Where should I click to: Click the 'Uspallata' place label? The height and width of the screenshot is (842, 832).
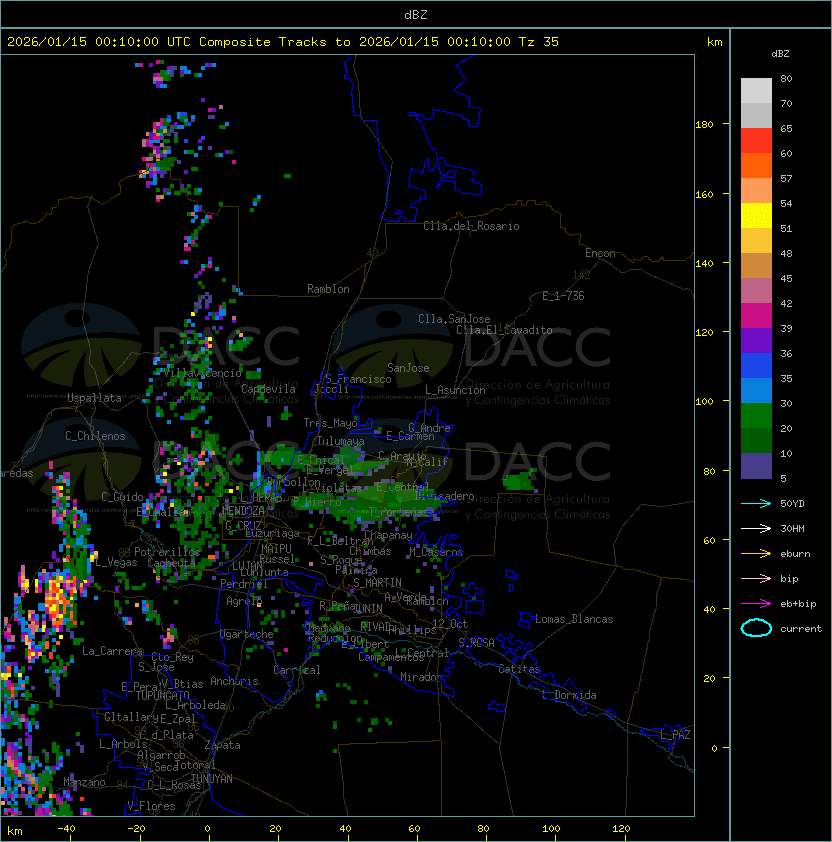(x=94, y=398)
